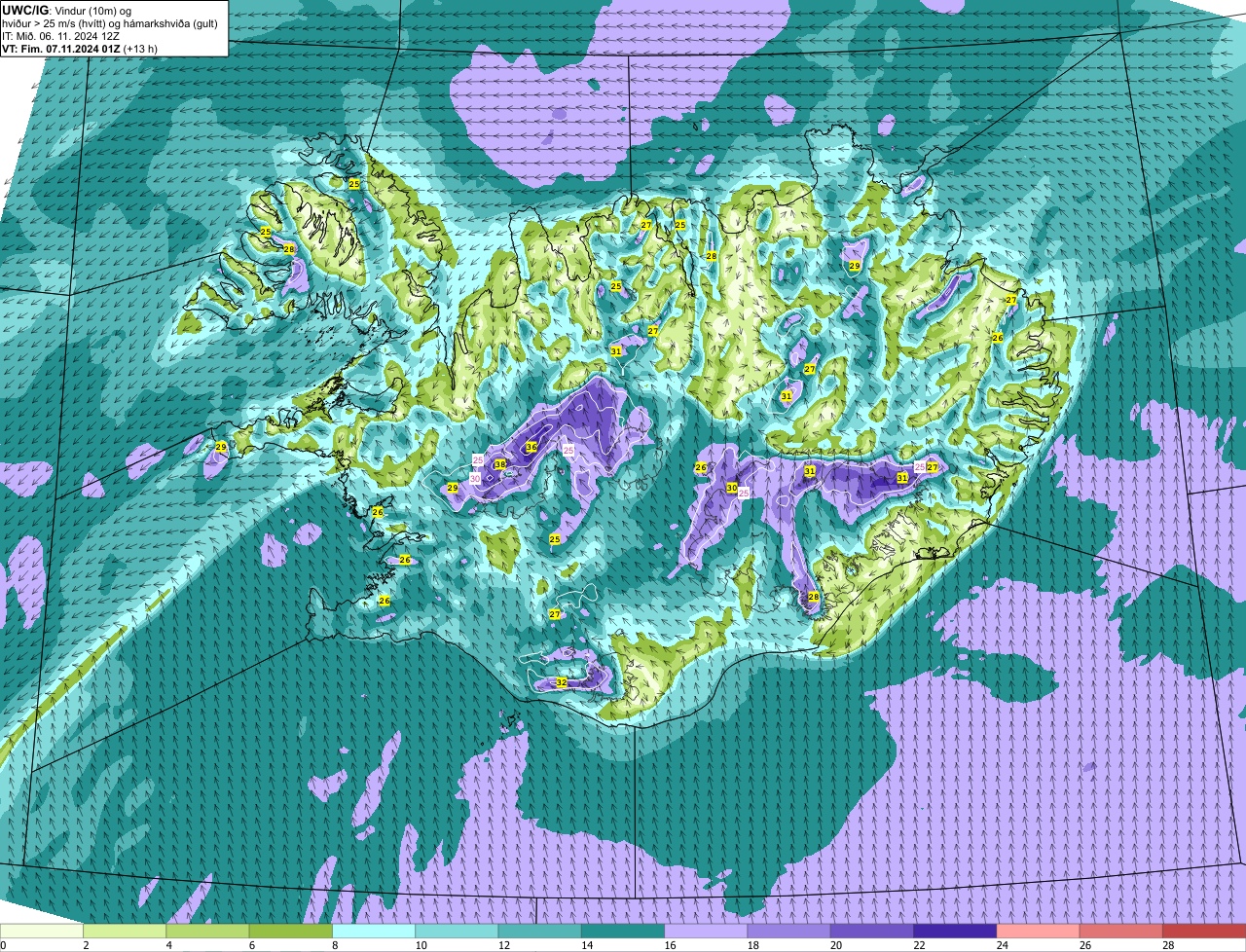
Task: Click the legend tick label '24'
Action: 1001,945
